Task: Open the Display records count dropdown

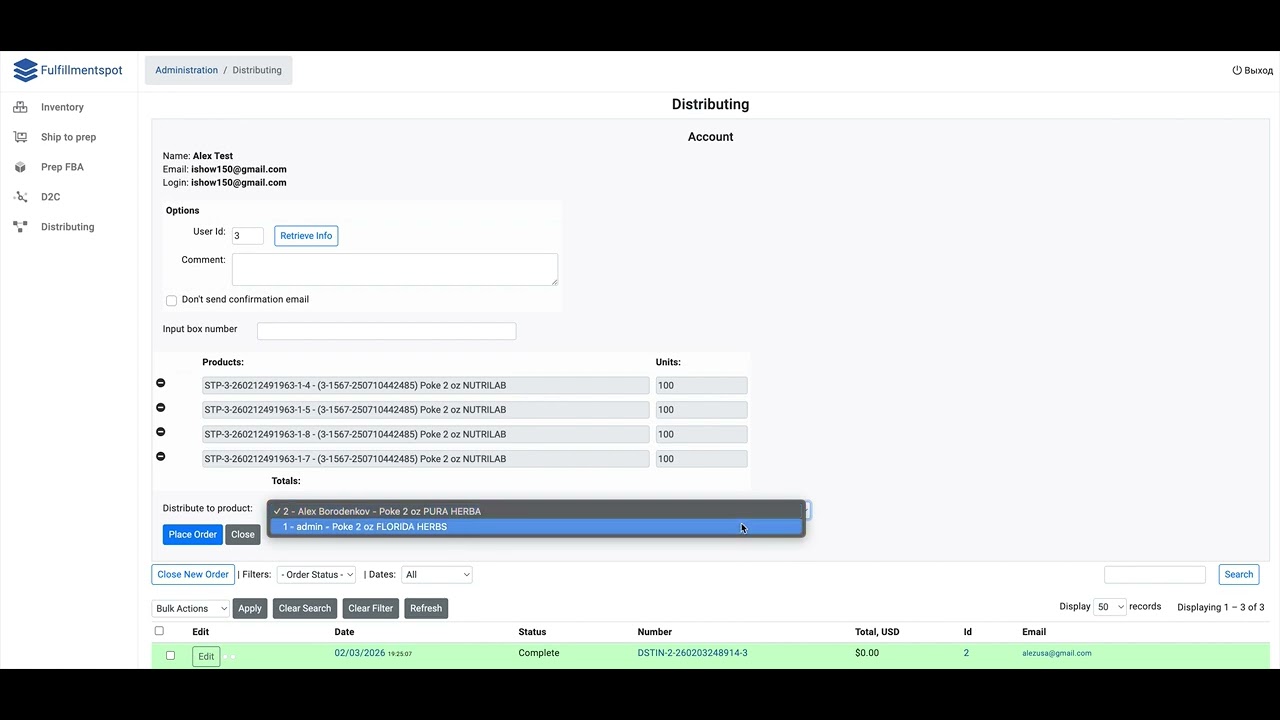Action: pyautogui.click(x=1110, y=607)
